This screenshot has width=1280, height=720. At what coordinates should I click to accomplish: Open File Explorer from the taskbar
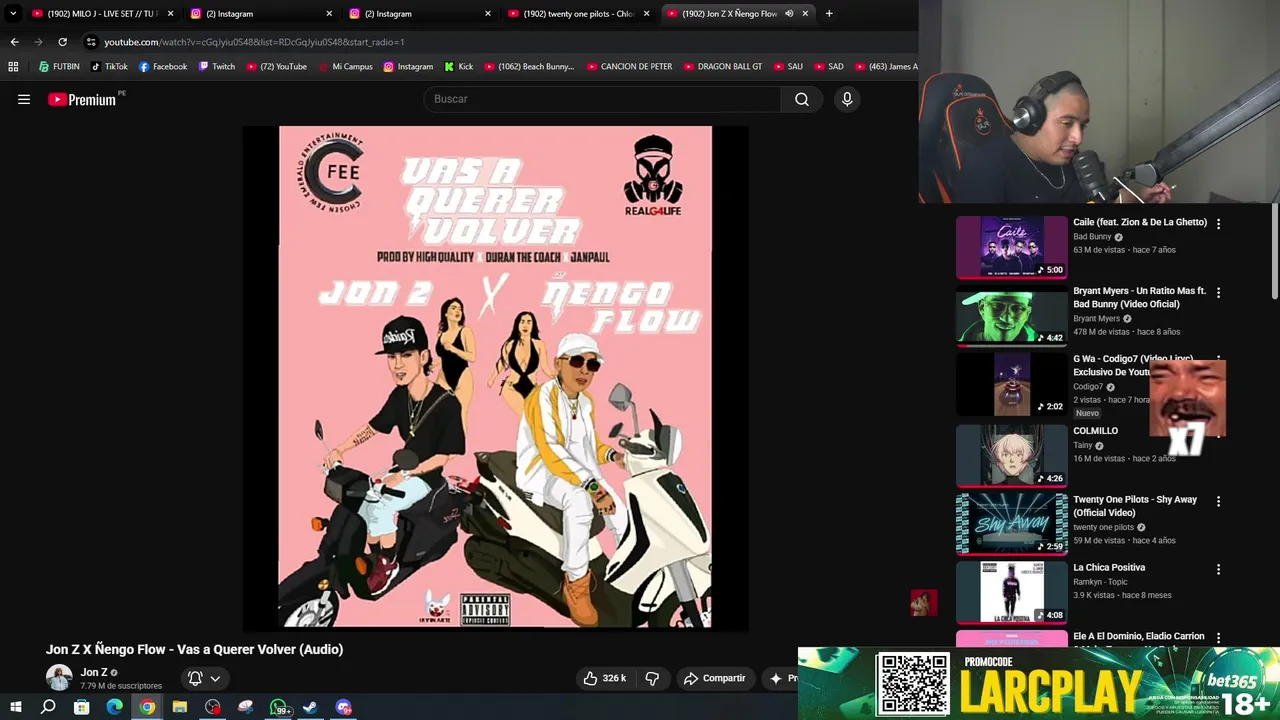(180, 707)
